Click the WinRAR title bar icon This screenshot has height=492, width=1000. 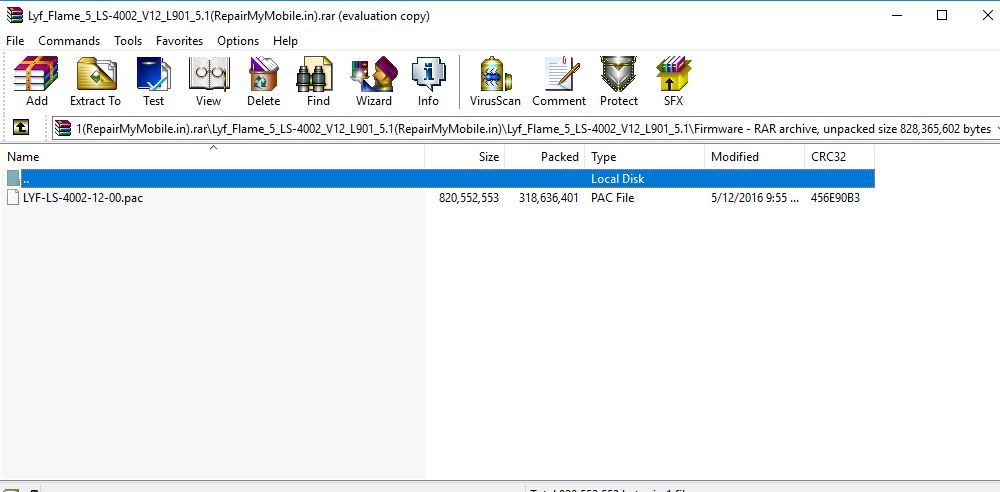[x=15, y=16]
